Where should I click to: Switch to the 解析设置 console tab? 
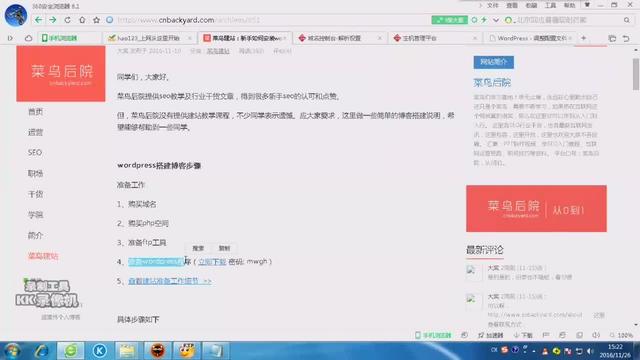340,38
